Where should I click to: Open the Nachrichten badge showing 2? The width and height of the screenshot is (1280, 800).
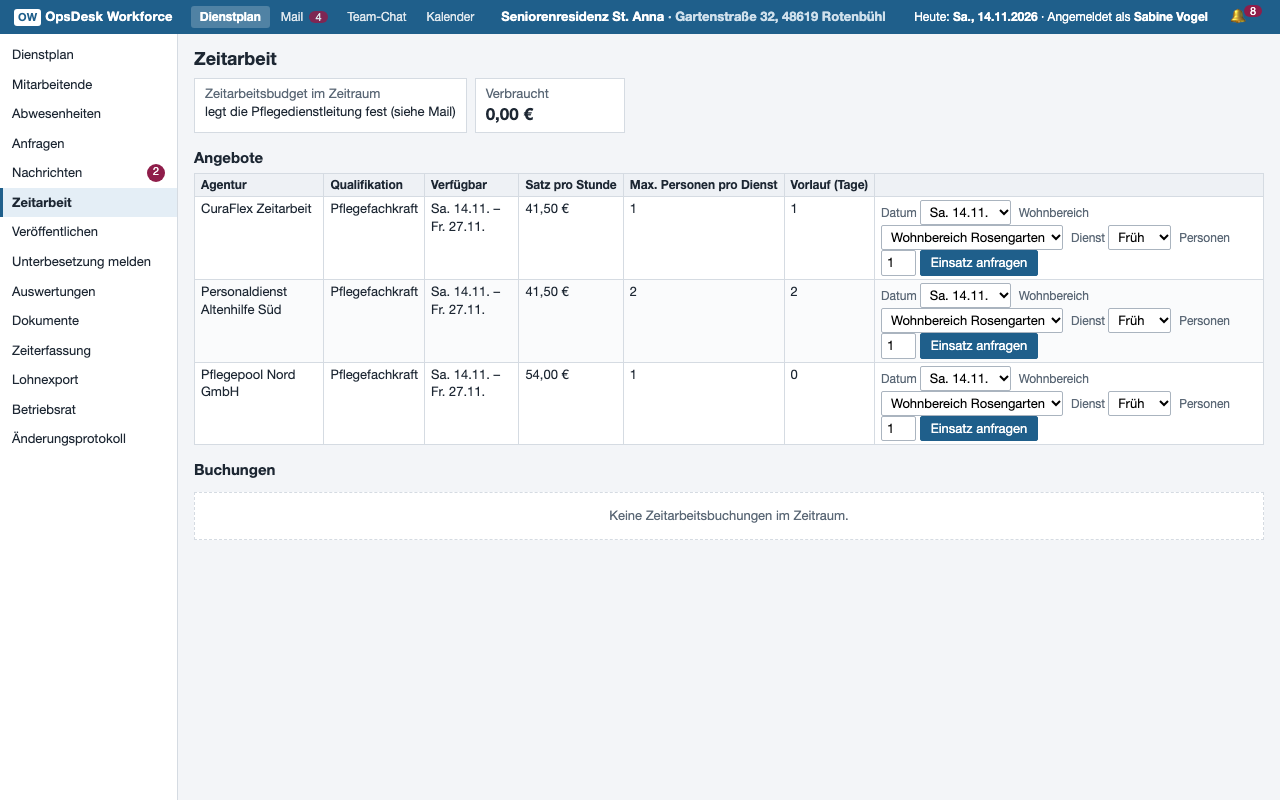coord(156,173)
